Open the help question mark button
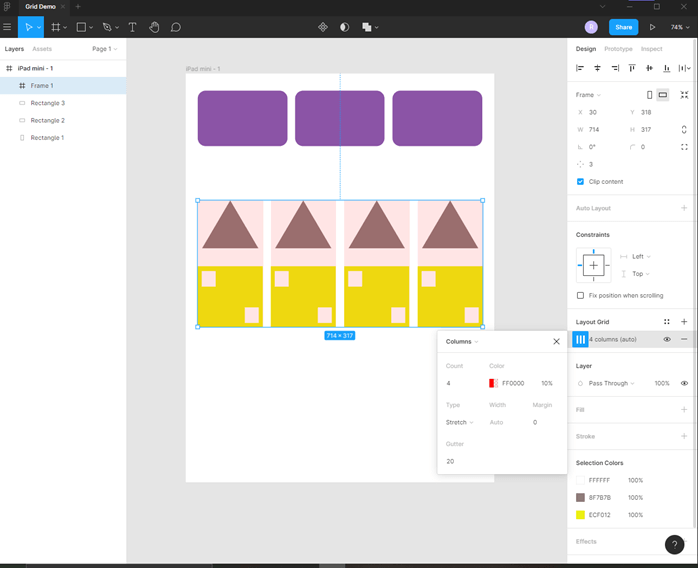Image resolution: width=698 pixels, height=568 pixels. [x=674, y=544]
